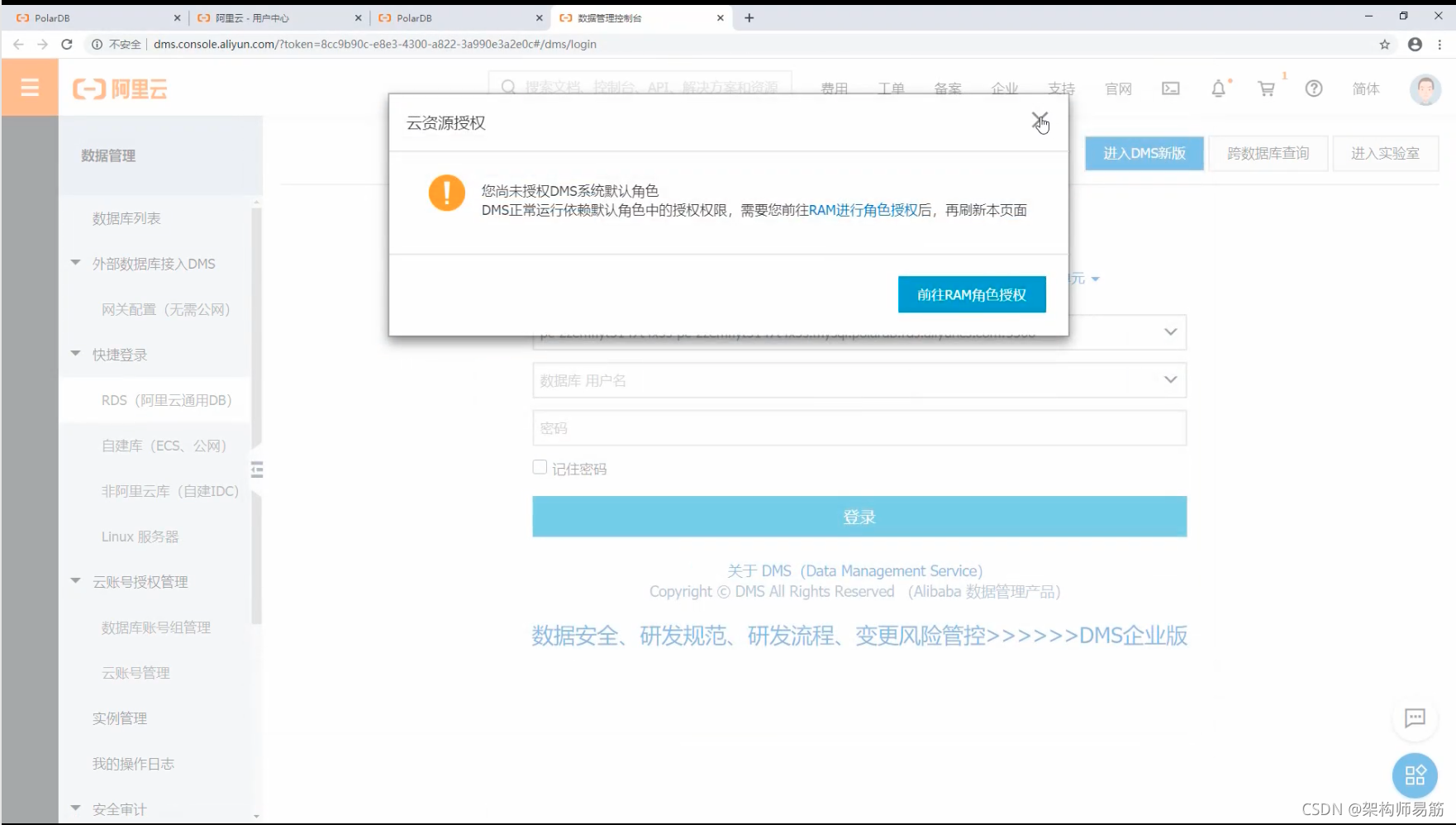Click the Aliyun logo
Viewport: 1456px width, 825px height.
pyautogui.click(x=120, y=88)
